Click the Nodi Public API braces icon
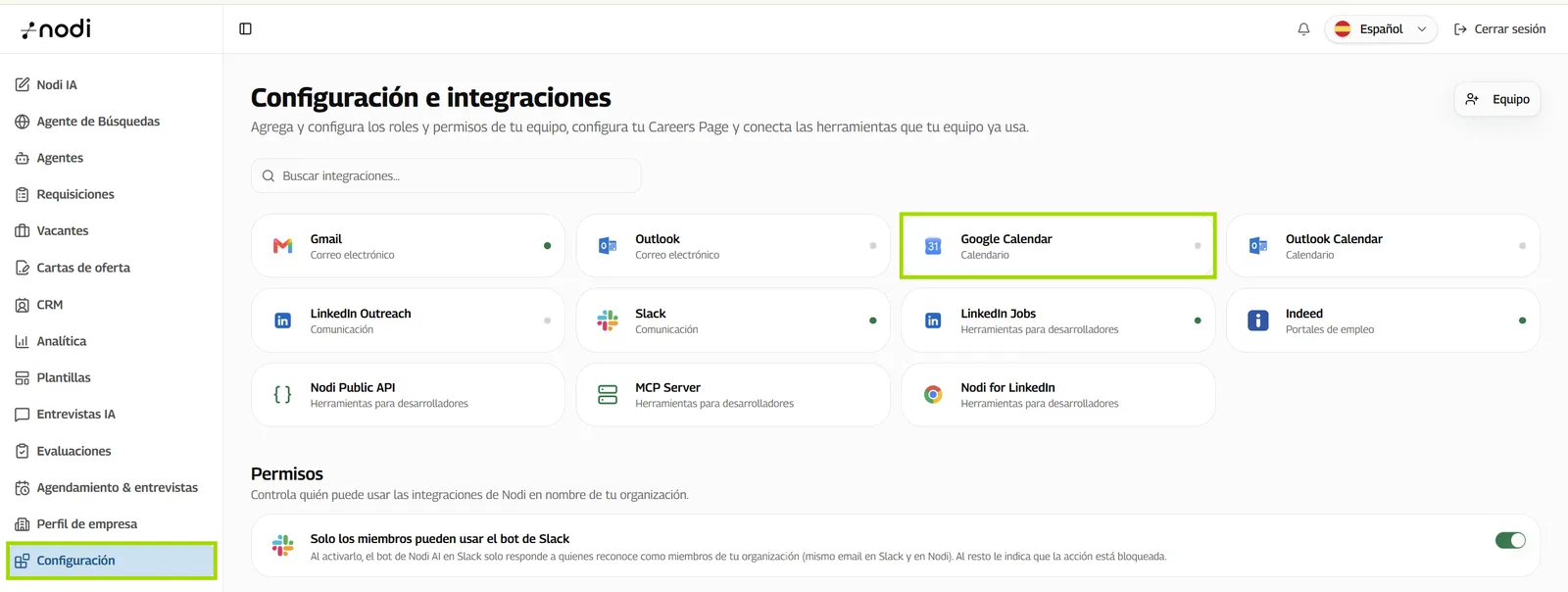Image resolution: width=1568 pixels, height=592 pixels. coord(282,395)
